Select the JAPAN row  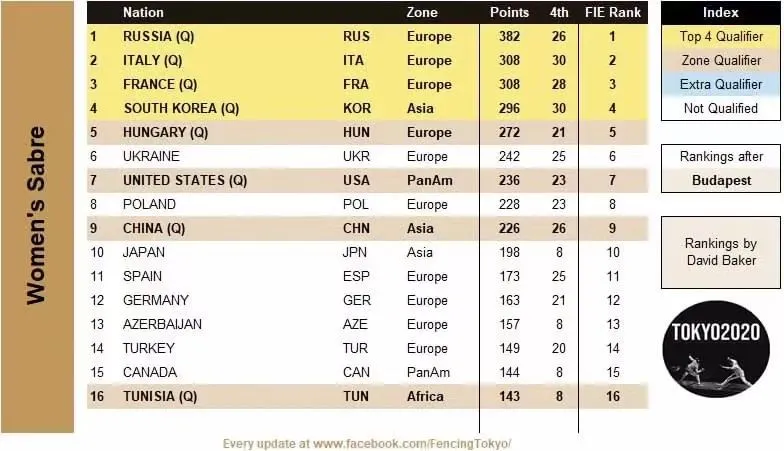coord(367,252)
